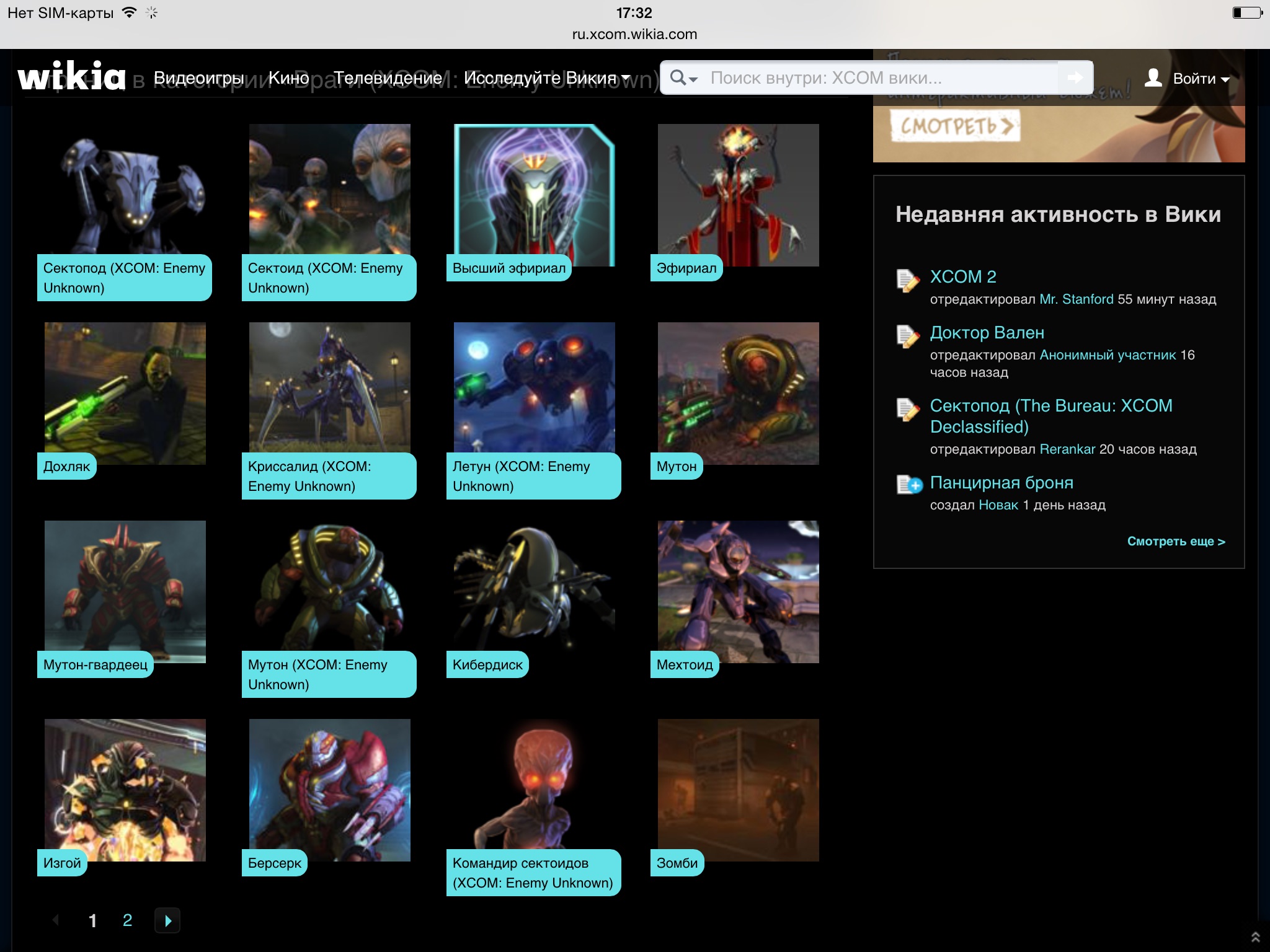Open the Высший эфириал thumbnail
This screenshot has width=1270, height=952.
(534, 189)
